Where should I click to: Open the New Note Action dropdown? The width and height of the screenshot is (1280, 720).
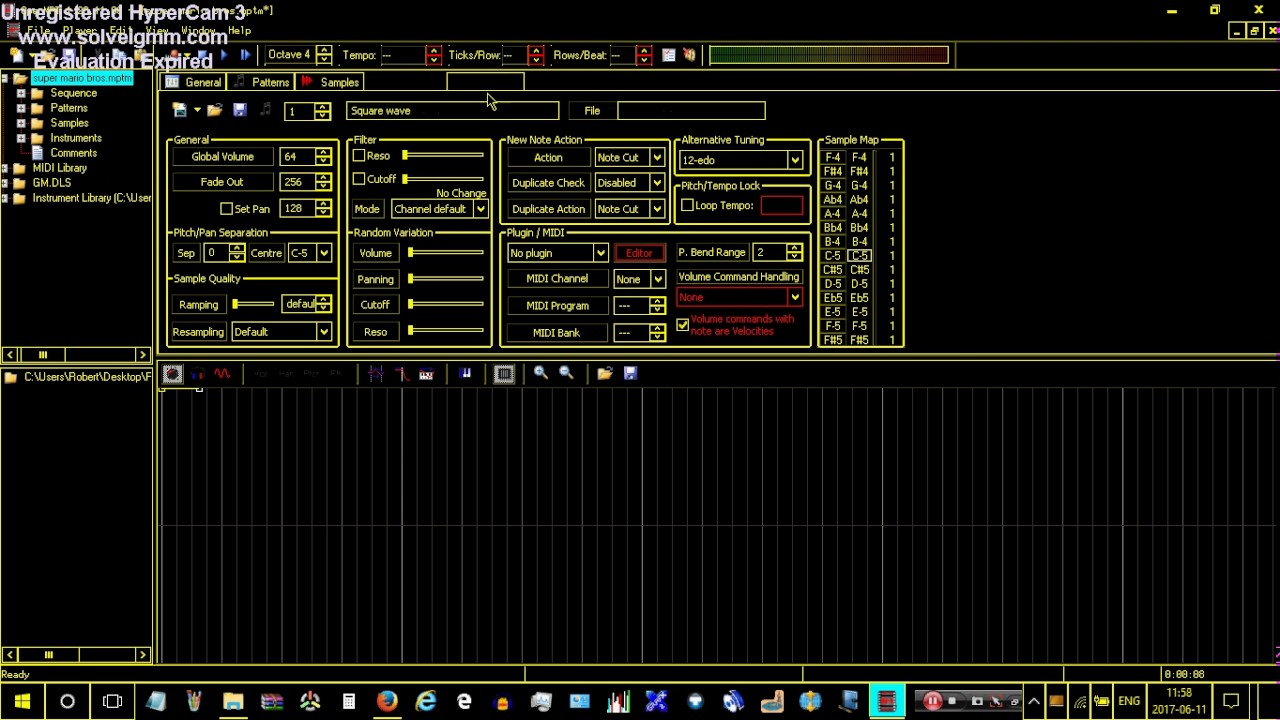click(x=629, y=158)
